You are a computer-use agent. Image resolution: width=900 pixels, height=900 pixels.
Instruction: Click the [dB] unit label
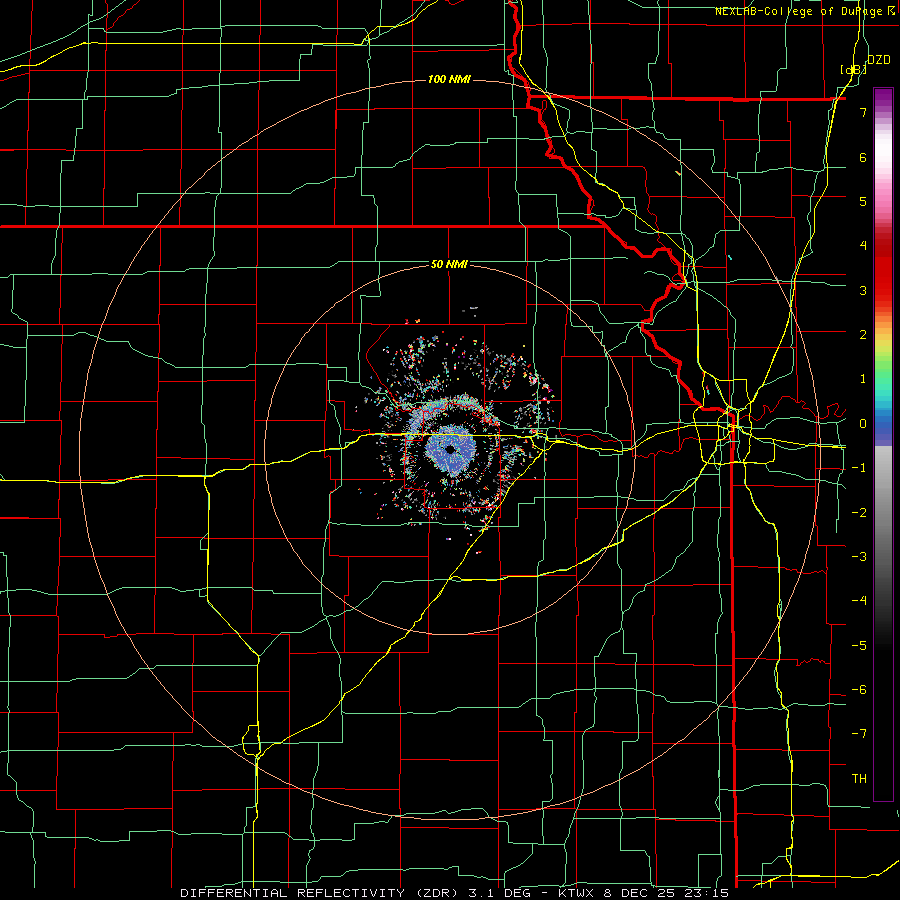(x=853, y=69)
